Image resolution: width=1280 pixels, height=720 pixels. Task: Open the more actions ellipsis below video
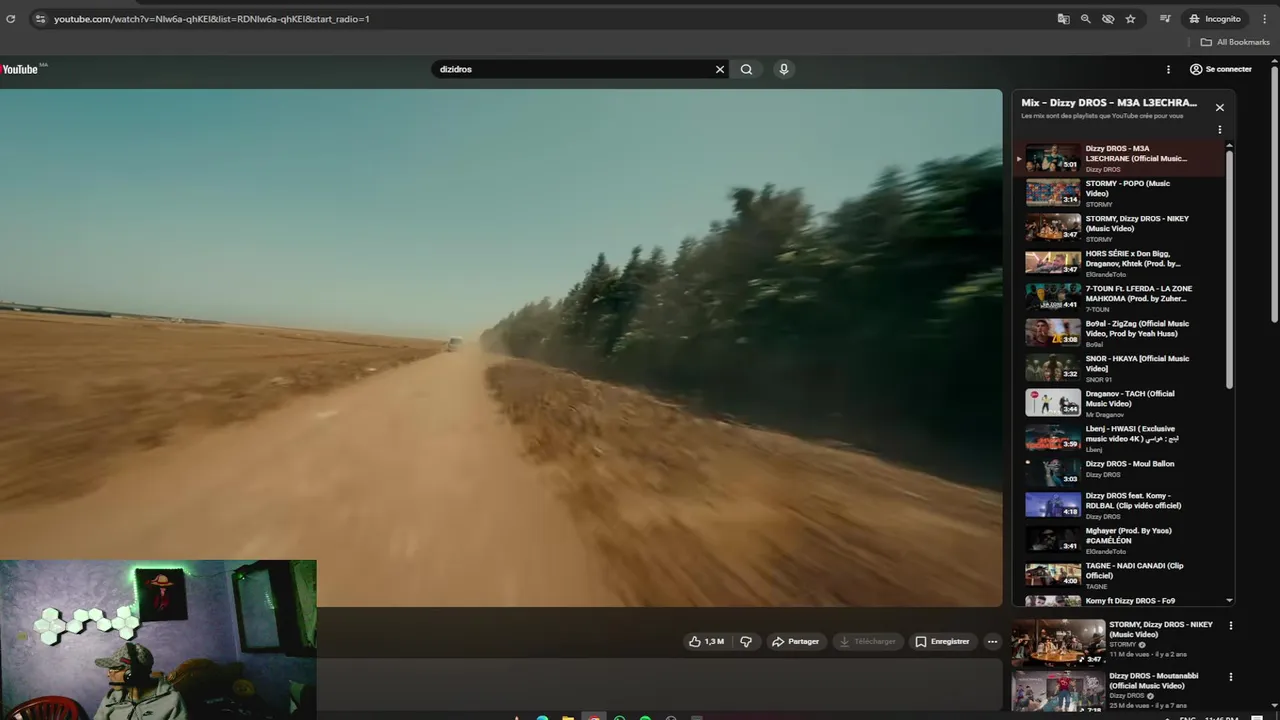point(992,641)
